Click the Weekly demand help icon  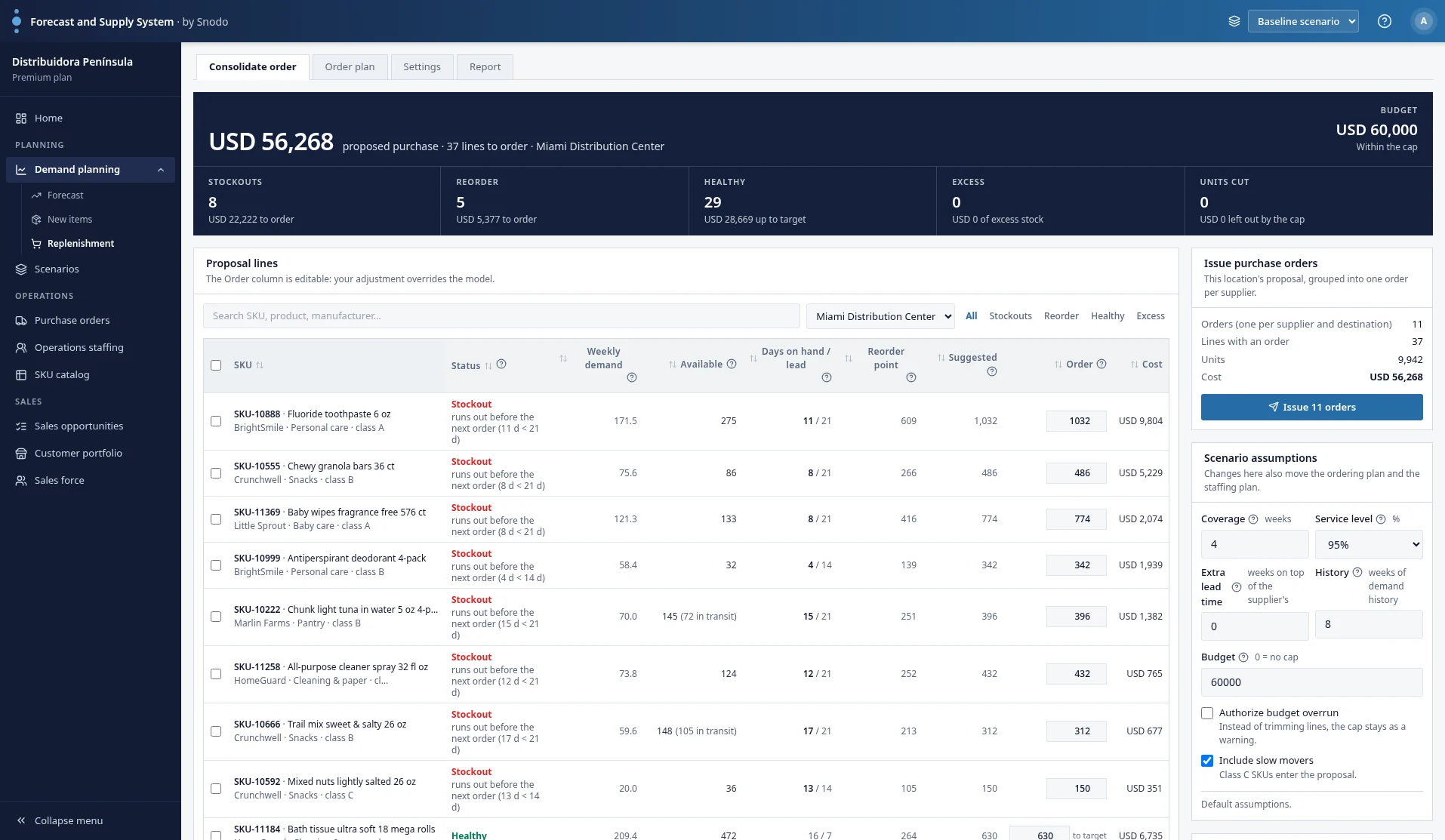coord(632,378)
